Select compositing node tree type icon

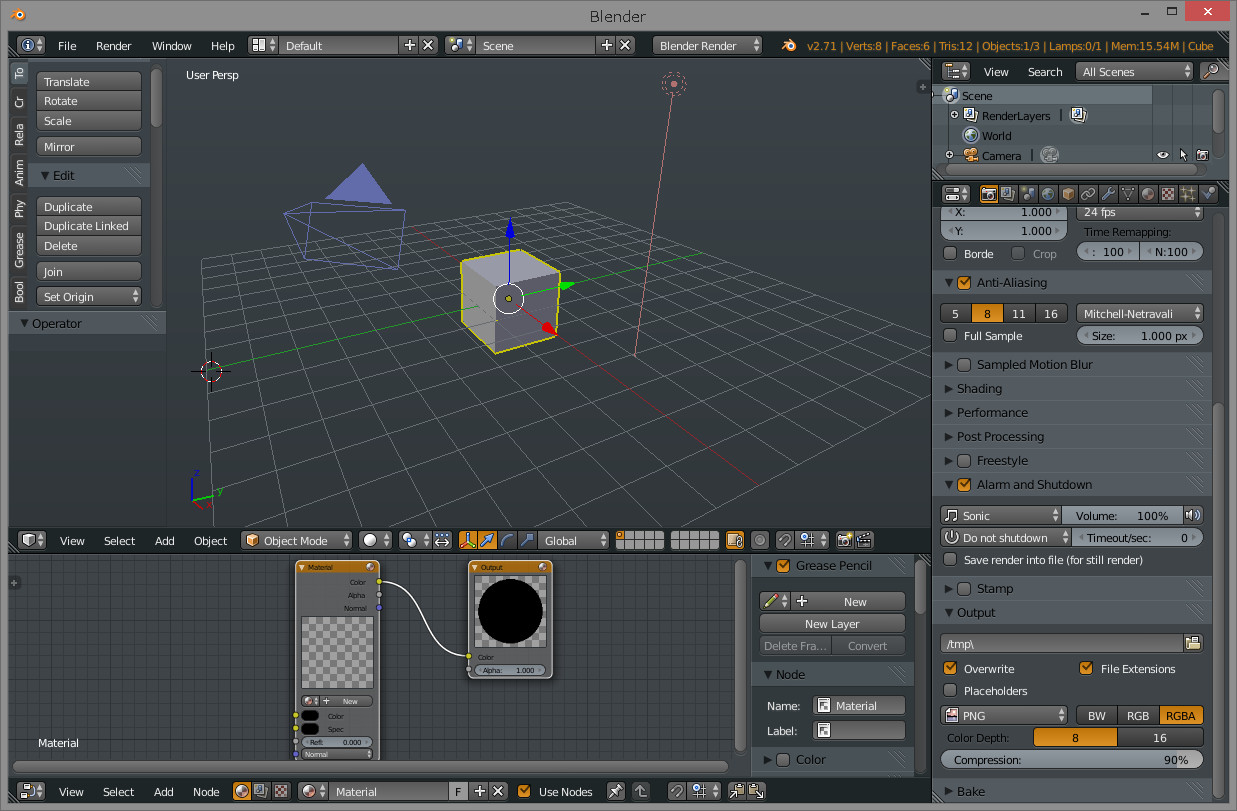click(262, 791)
